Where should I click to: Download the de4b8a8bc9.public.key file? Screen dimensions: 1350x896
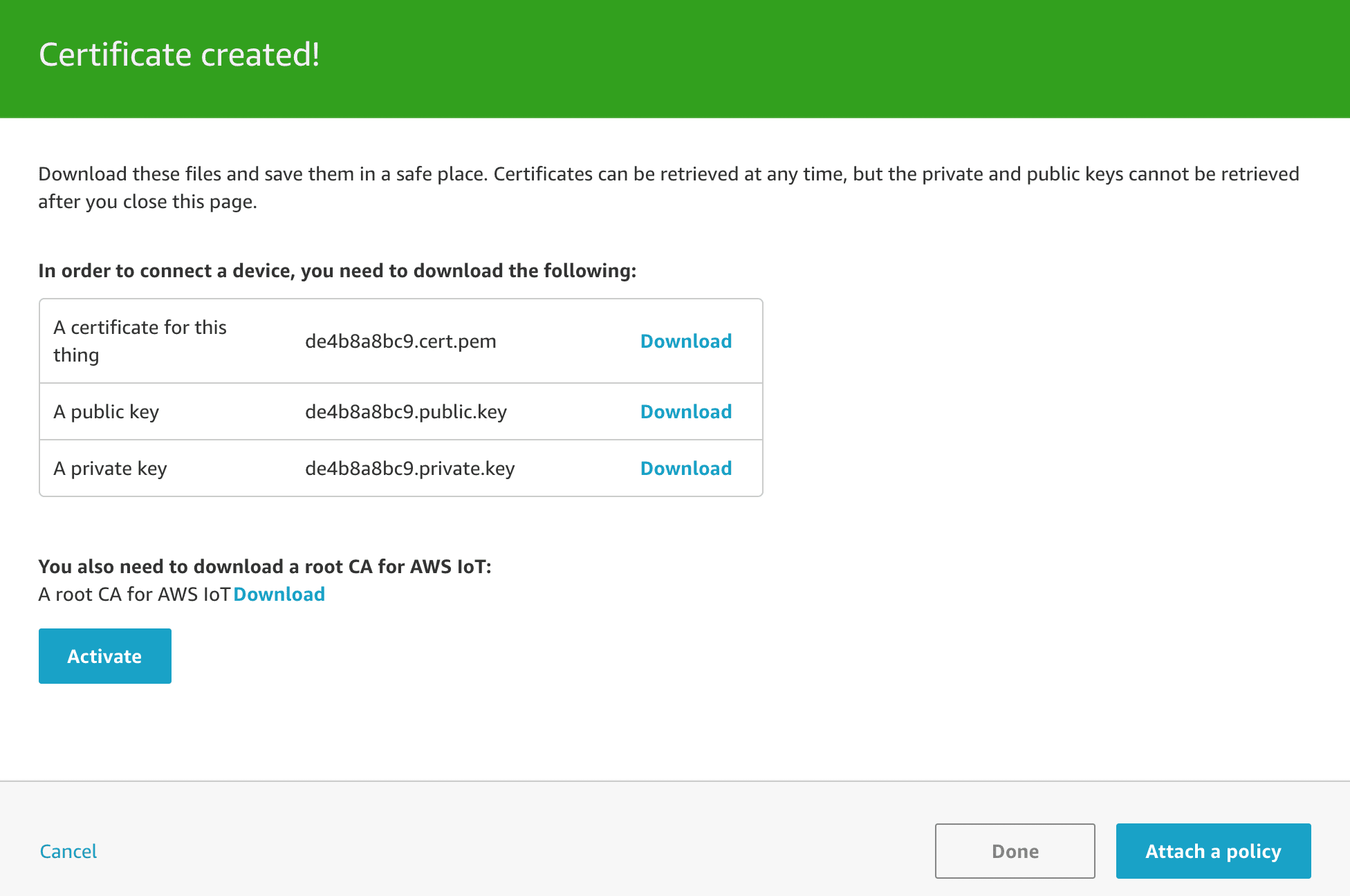click(x=685, y=411)
